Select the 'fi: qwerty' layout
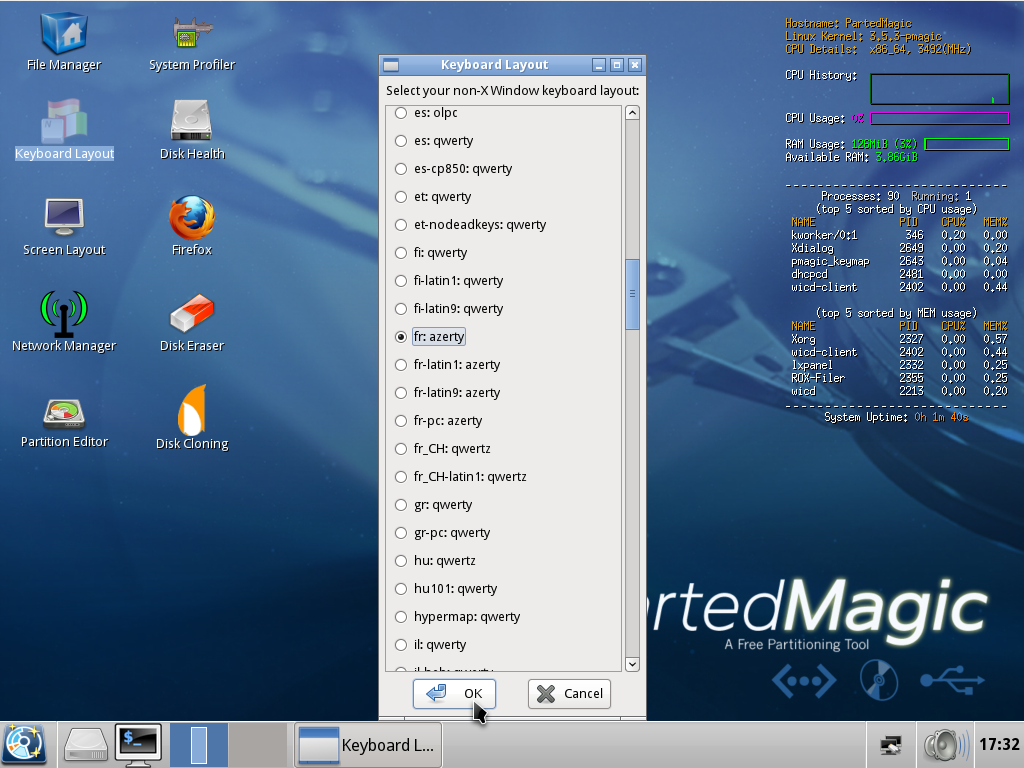 coord(430,253)
